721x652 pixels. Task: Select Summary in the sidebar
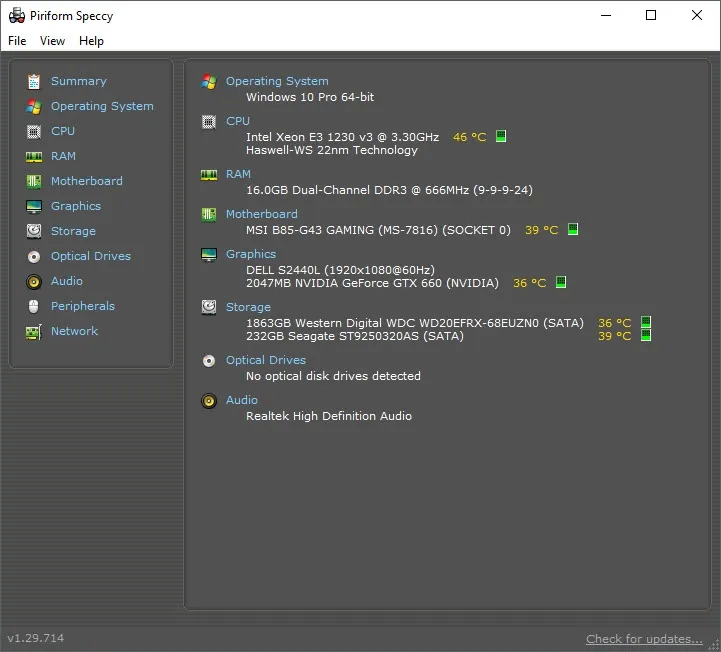pyautogui.click(x=78, y=81)
